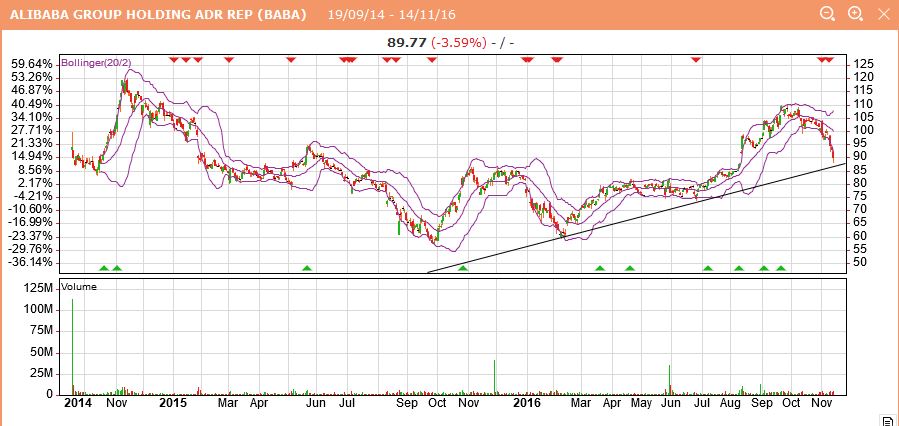
Task: Click the 2.17% left axis label
Action: (x=34, y=183)
